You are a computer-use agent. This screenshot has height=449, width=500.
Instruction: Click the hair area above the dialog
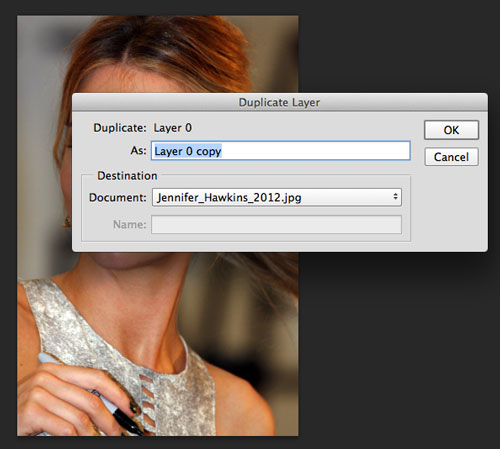160,50
